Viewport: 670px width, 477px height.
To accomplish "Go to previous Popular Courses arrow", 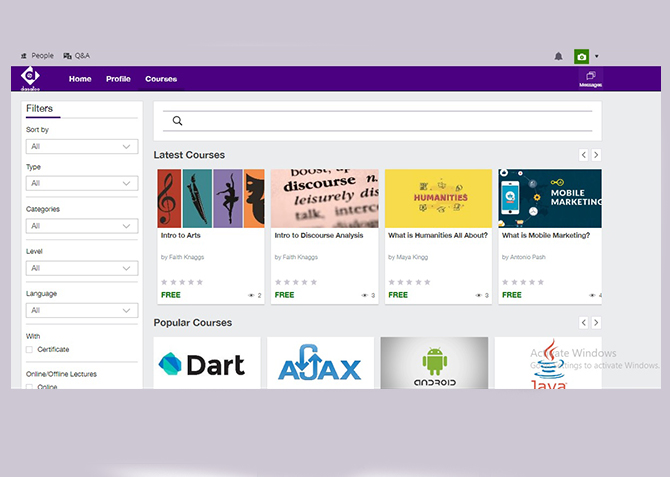I will [583, 323].
